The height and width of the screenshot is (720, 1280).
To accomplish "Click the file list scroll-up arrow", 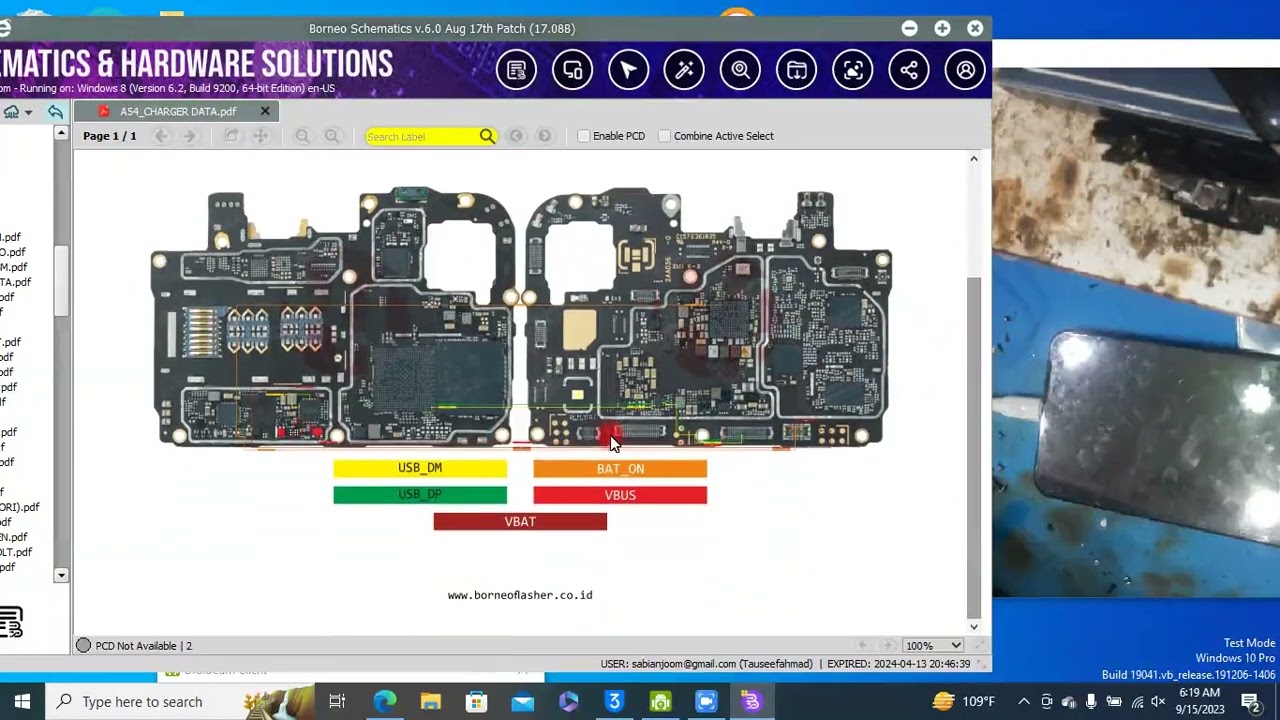I will coord(61,134).
